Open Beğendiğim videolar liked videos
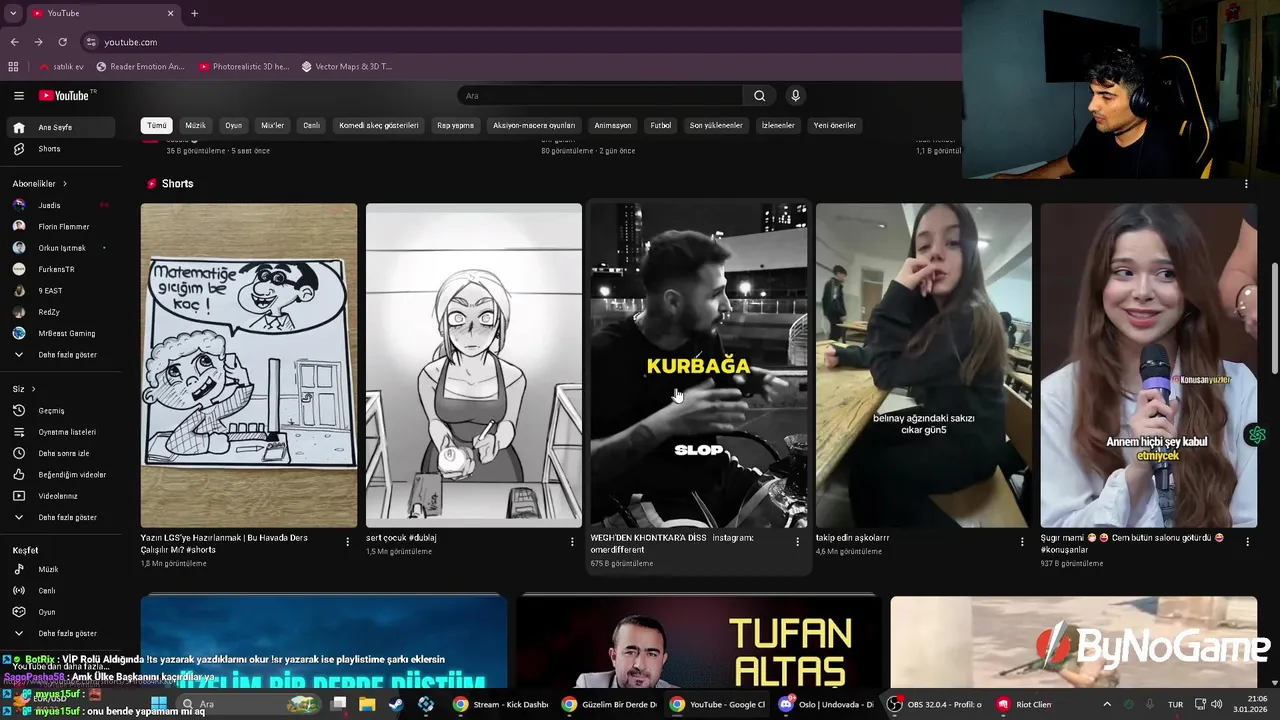This screenshot has height=720, width=1280. click(x=60, y=475)
